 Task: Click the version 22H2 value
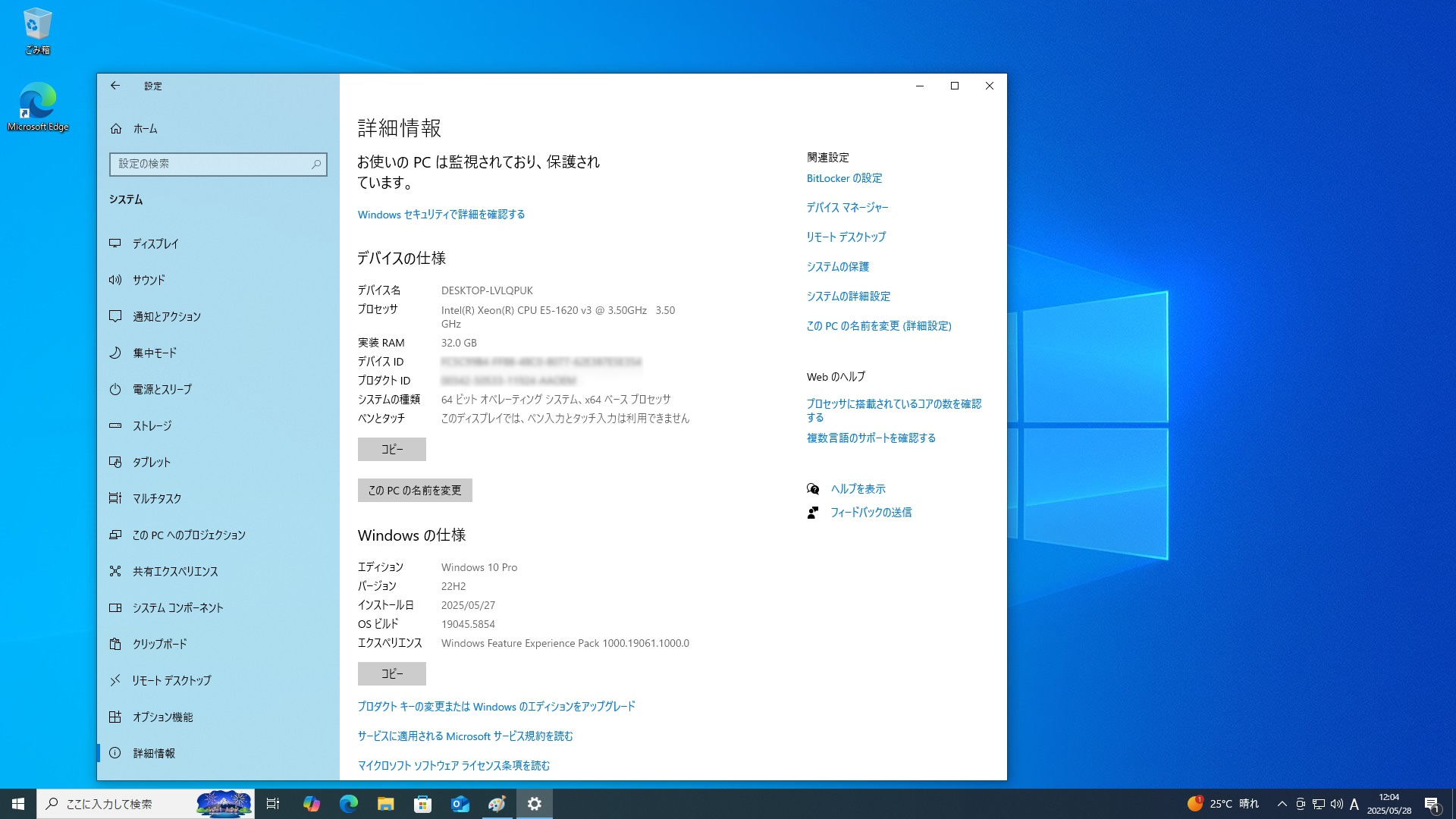pos(453,586)
